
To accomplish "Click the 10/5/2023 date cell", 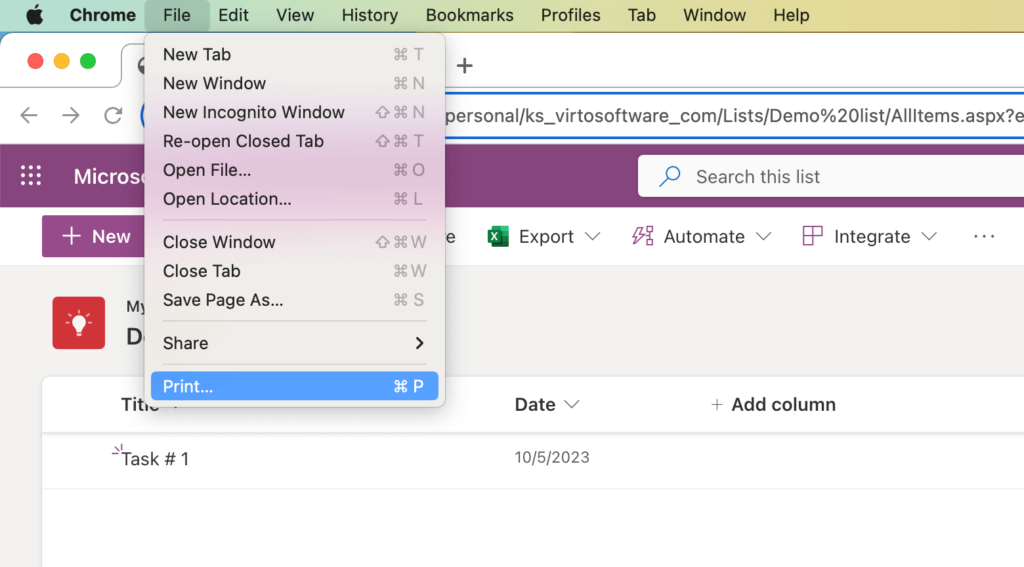I will (x=552, y=457).
